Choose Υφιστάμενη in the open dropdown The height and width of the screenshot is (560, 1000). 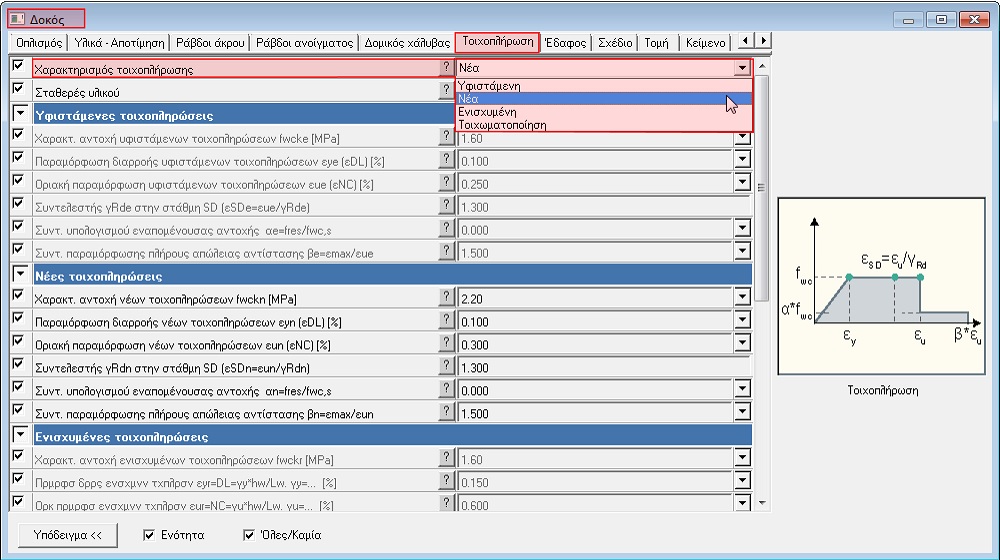[x=489, y=86]
